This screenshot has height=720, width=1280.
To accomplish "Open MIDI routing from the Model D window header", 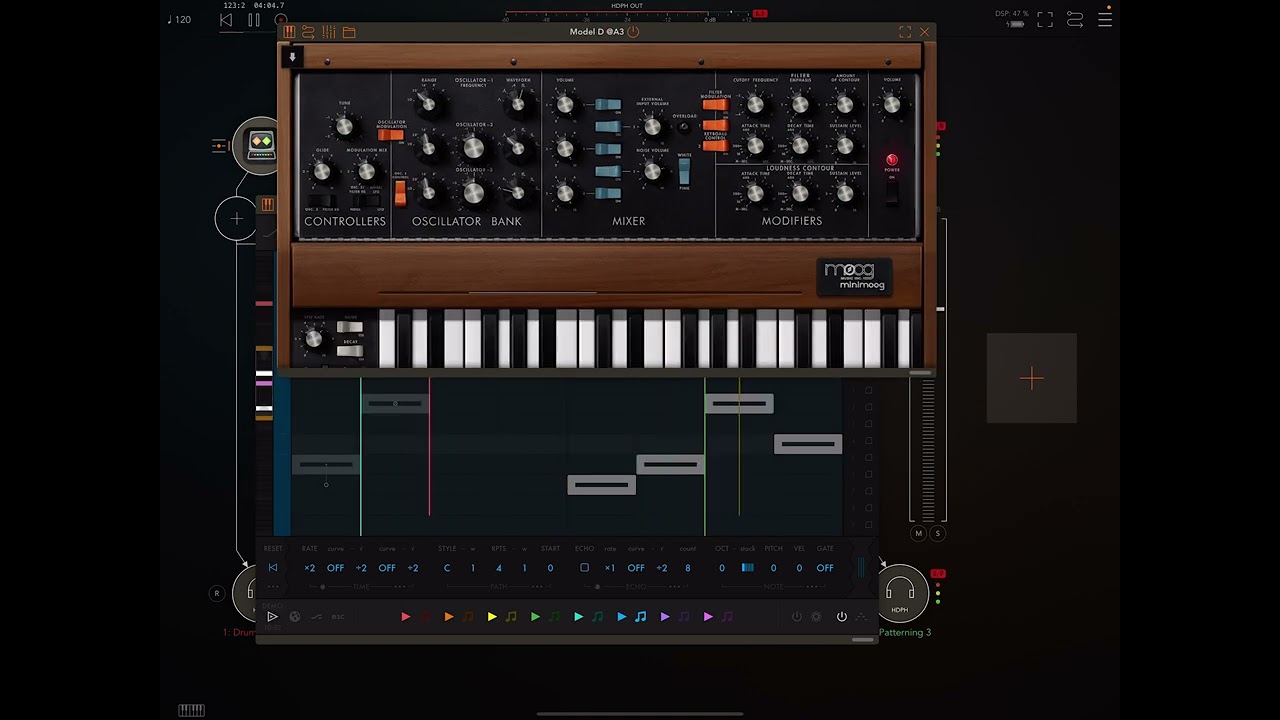I will (308, 32).
